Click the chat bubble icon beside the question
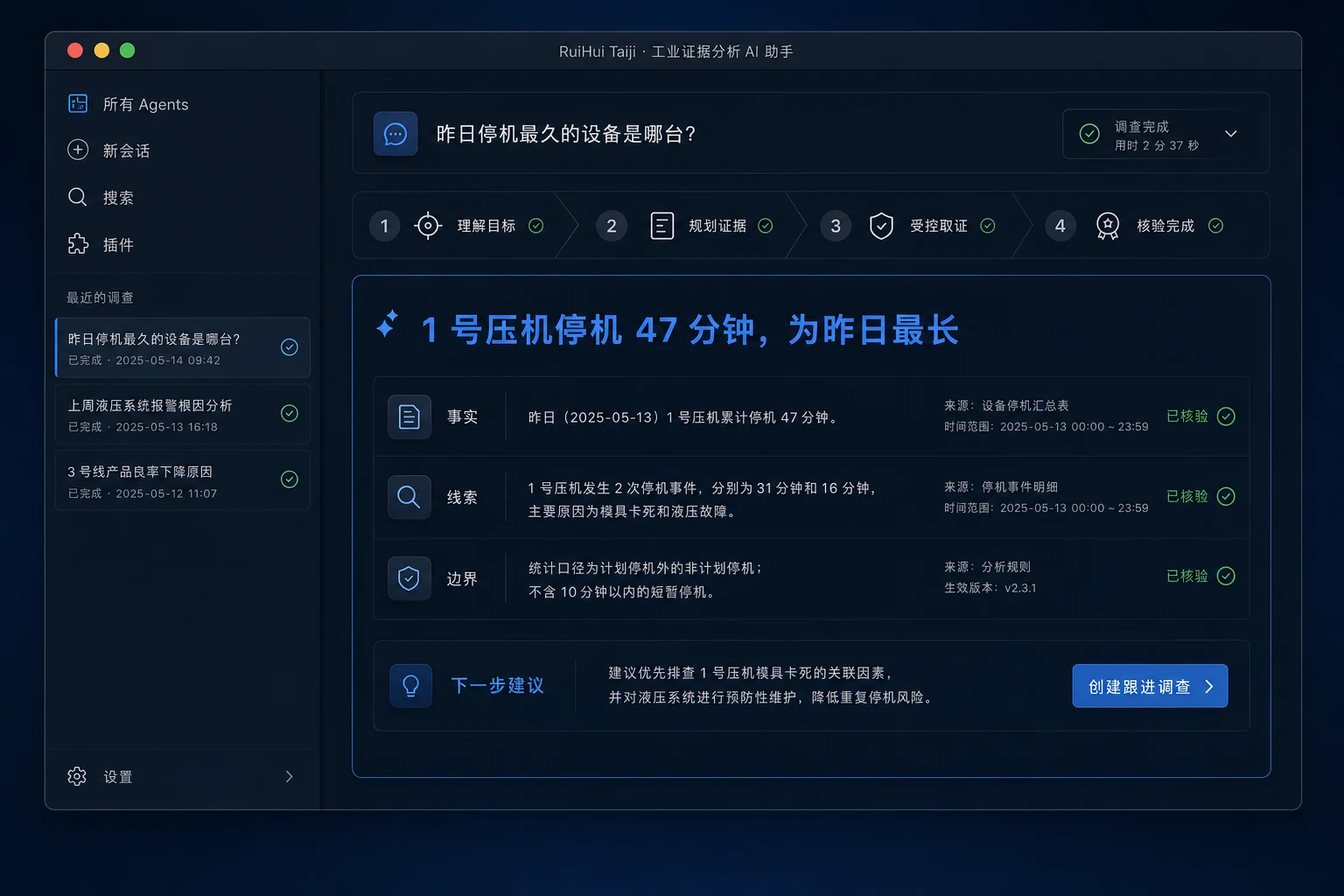This screenshot has width=1344, height=896. pos(395,134)
